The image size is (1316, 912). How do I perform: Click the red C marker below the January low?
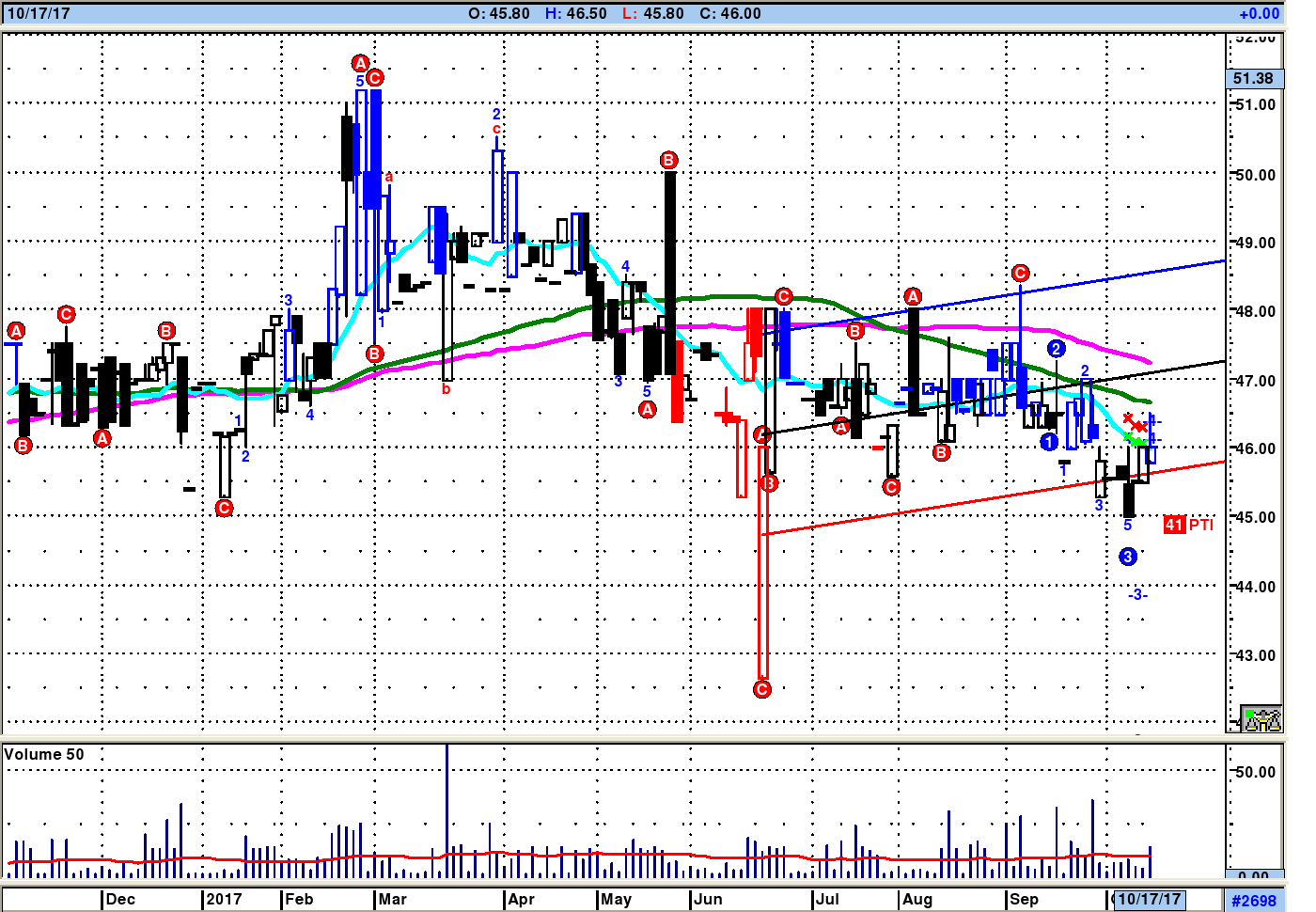(224, 508)
